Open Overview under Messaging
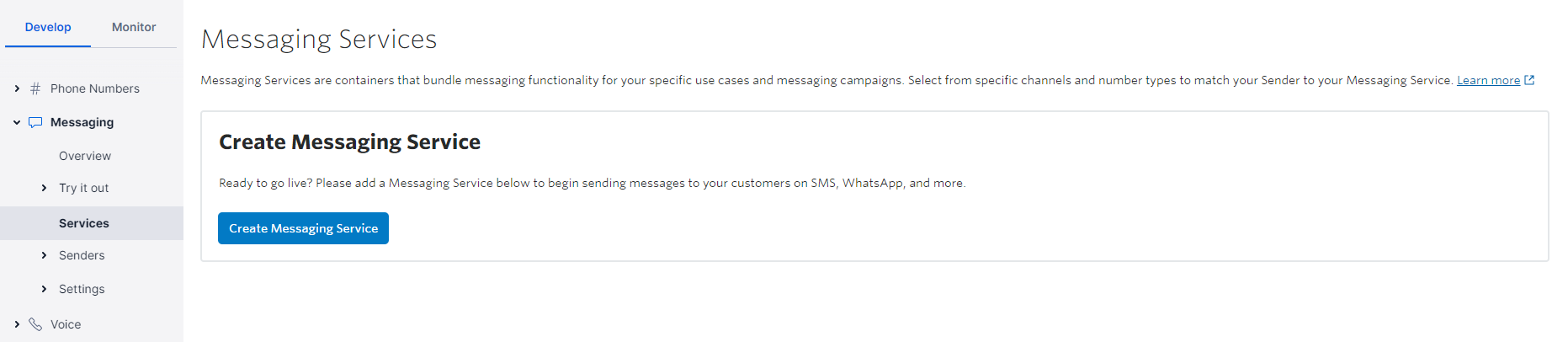Image resolution: width=1568 pixels, height=342 pixels. 85,156
